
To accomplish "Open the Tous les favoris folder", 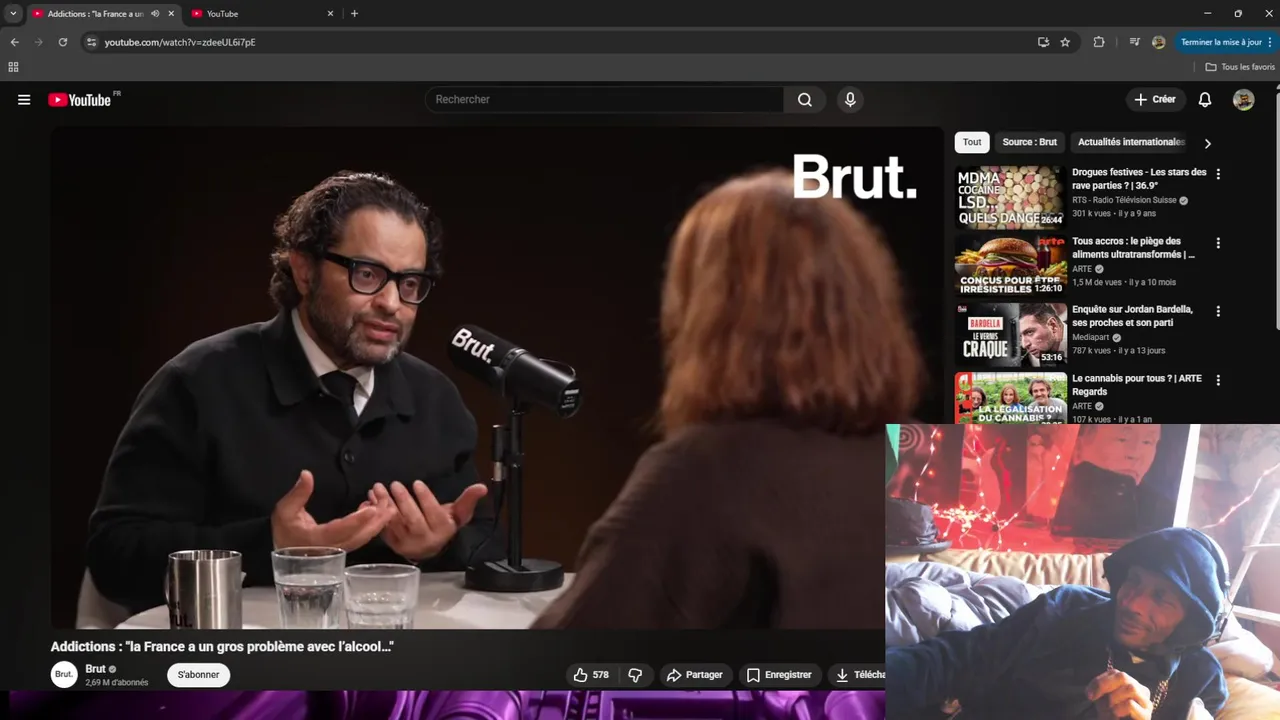I will pos(1240,67).
